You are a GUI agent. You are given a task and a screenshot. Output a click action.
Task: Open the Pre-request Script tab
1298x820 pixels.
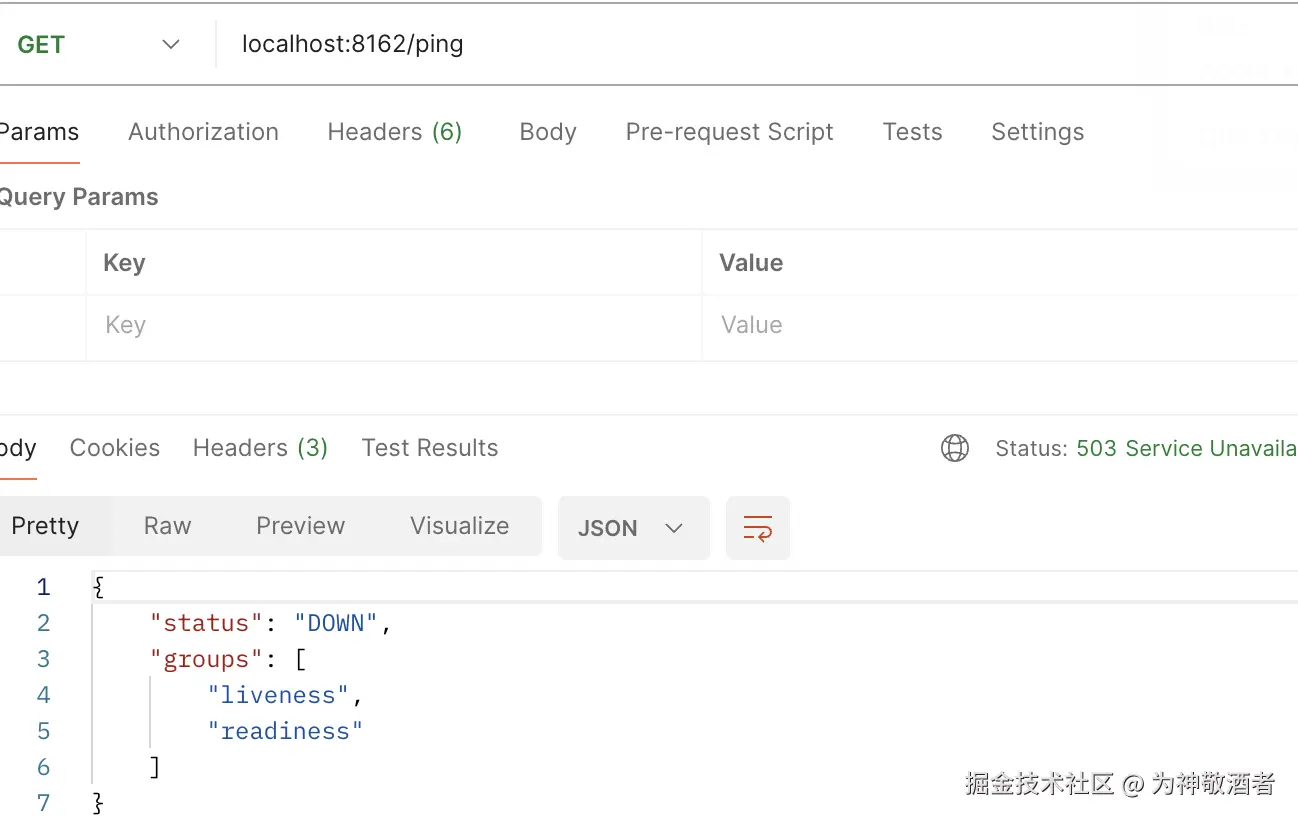coord(729,132)
